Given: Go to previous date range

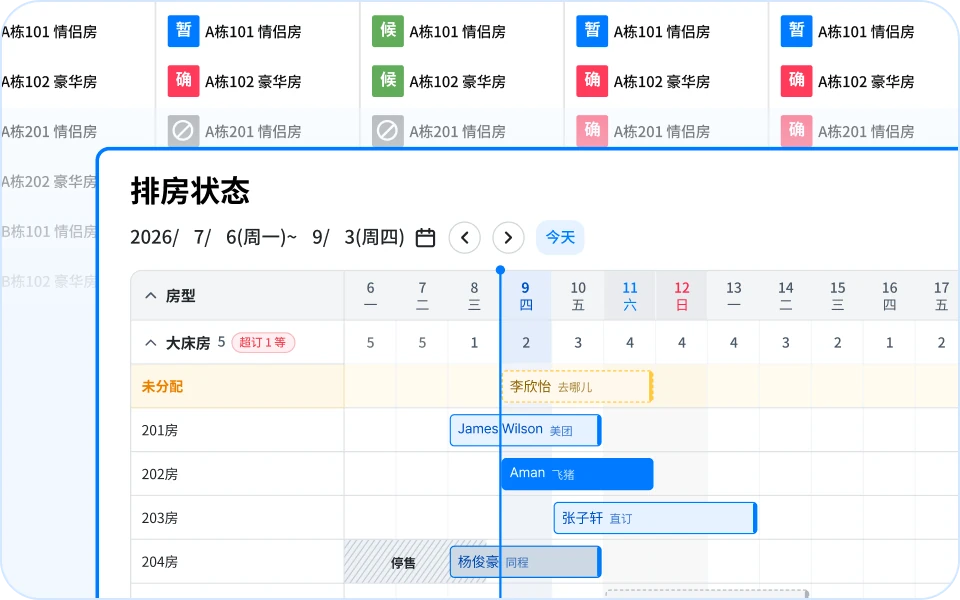Looking at the screenshot, I should tap(465, 238).
